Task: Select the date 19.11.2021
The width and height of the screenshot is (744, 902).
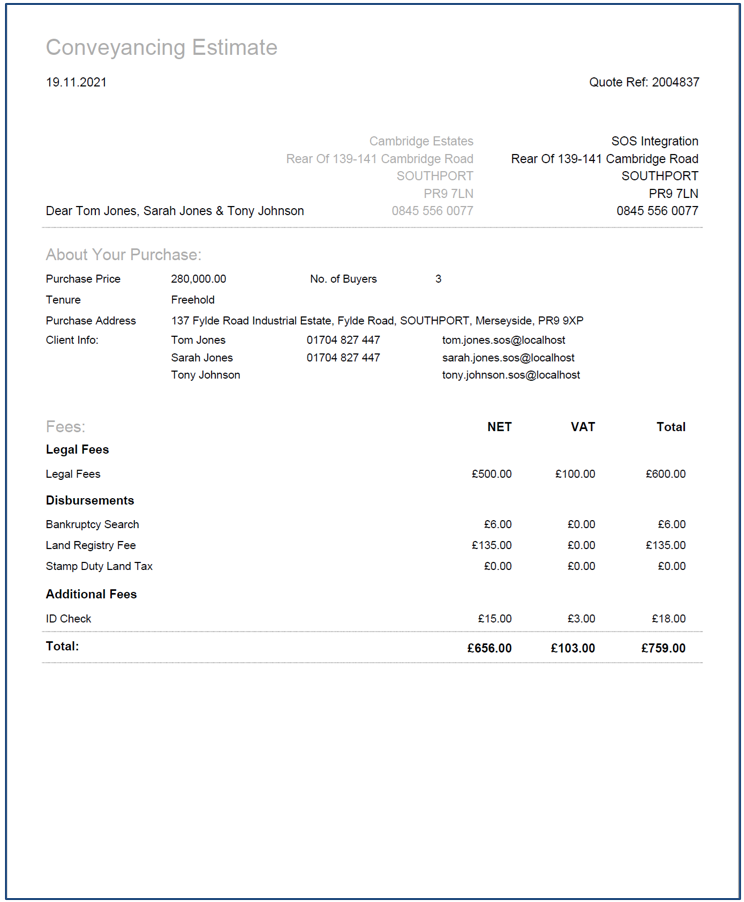Action: pos(76,82)
